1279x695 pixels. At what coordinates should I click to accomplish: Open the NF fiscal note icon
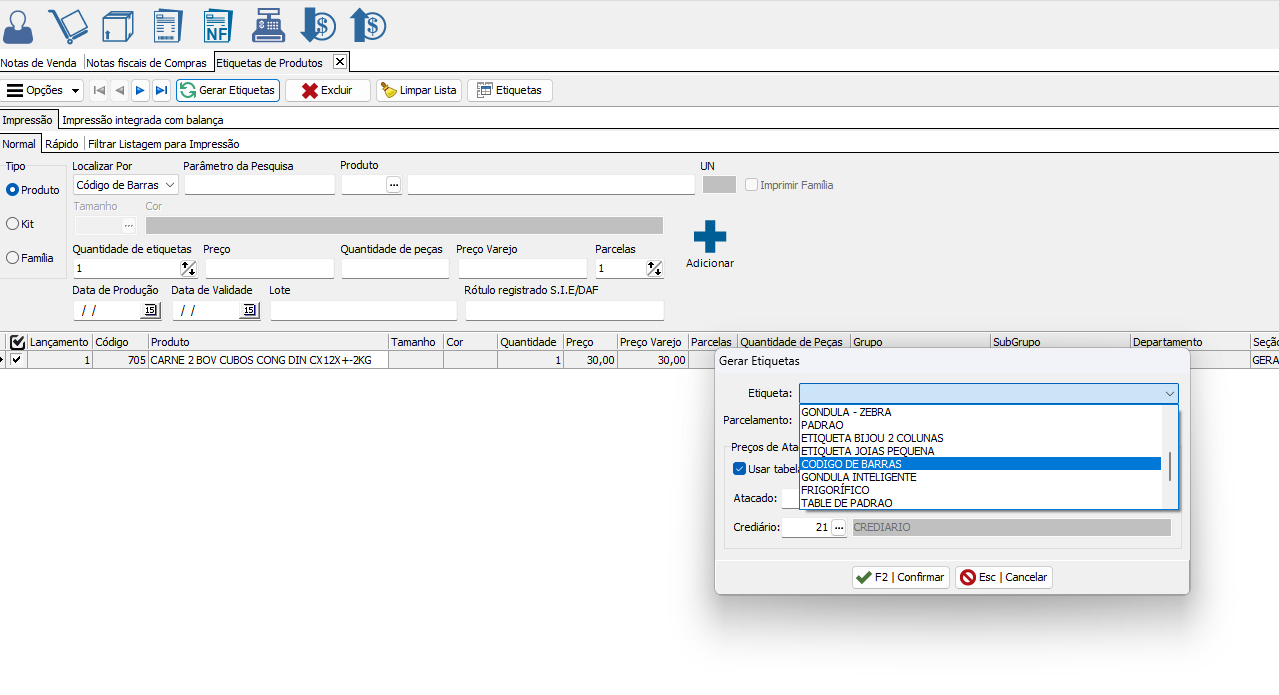[x=217, y=25]
